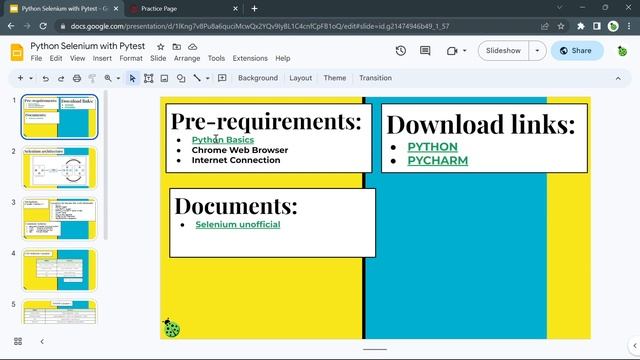This screenshot has width=640, height=360.
Task: Open the Google account avatar
Action: coord(622,51)
